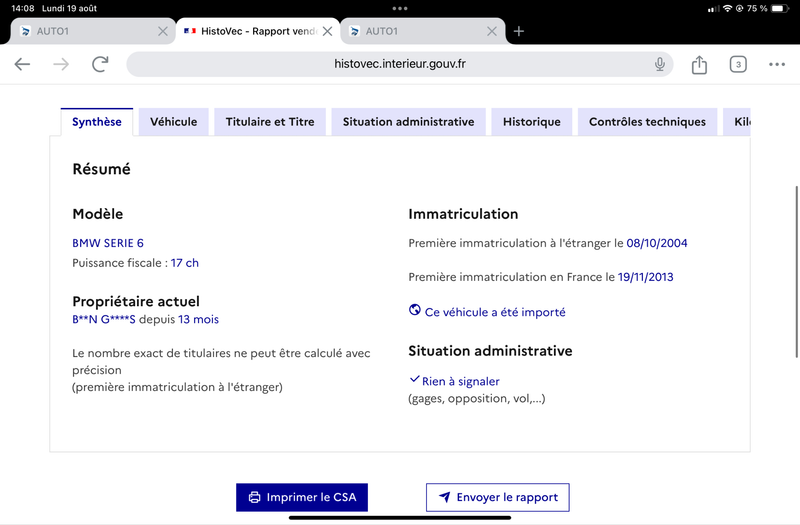This screenshot has width=800, height=525.
Task: Click the 17 ch fiscal power value
Action: (185, 263)
